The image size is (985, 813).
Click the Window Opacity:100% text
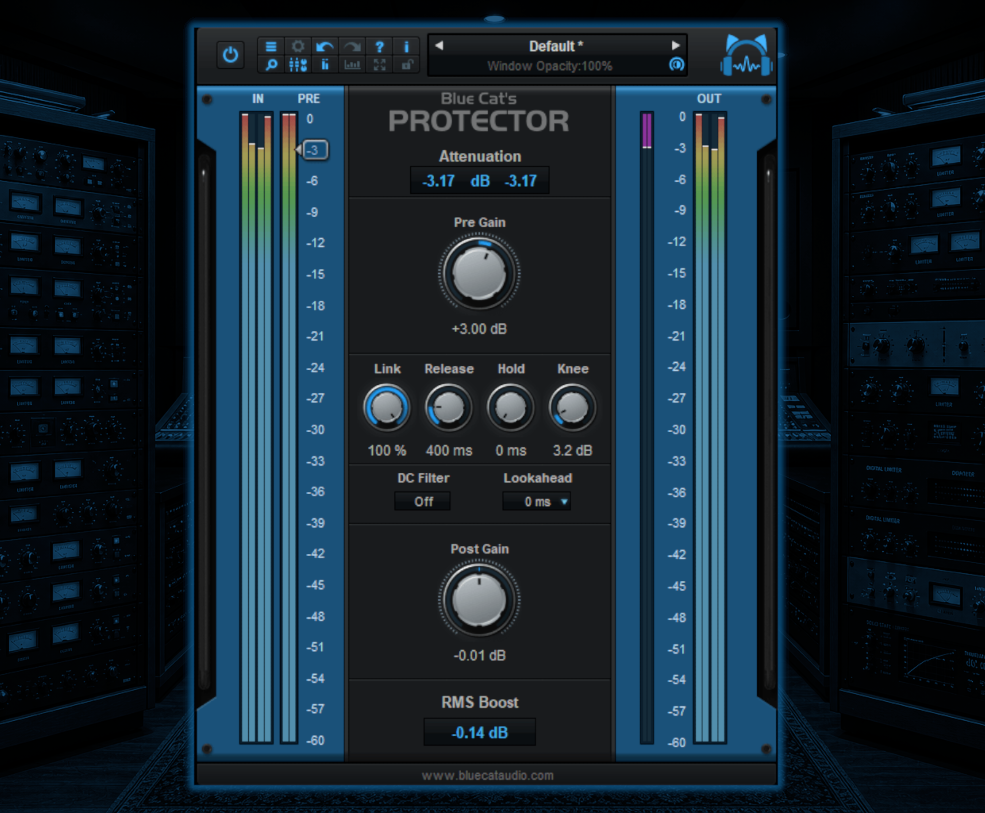(550, 65)
